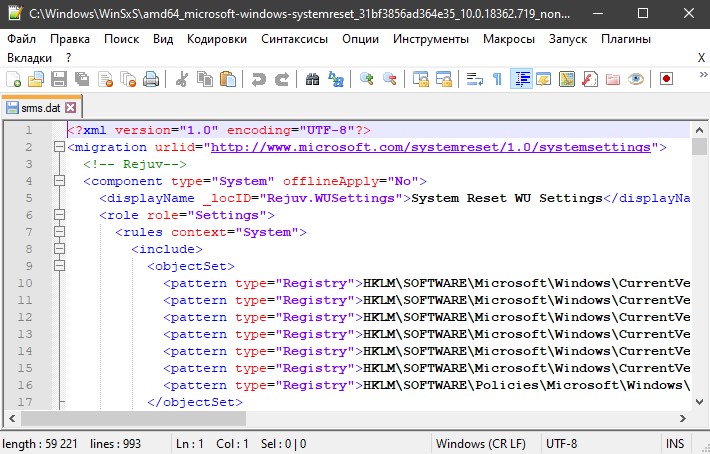The image size is (710, 454).
Task: Open the Кодировки menu
Action: click(217, 39)
